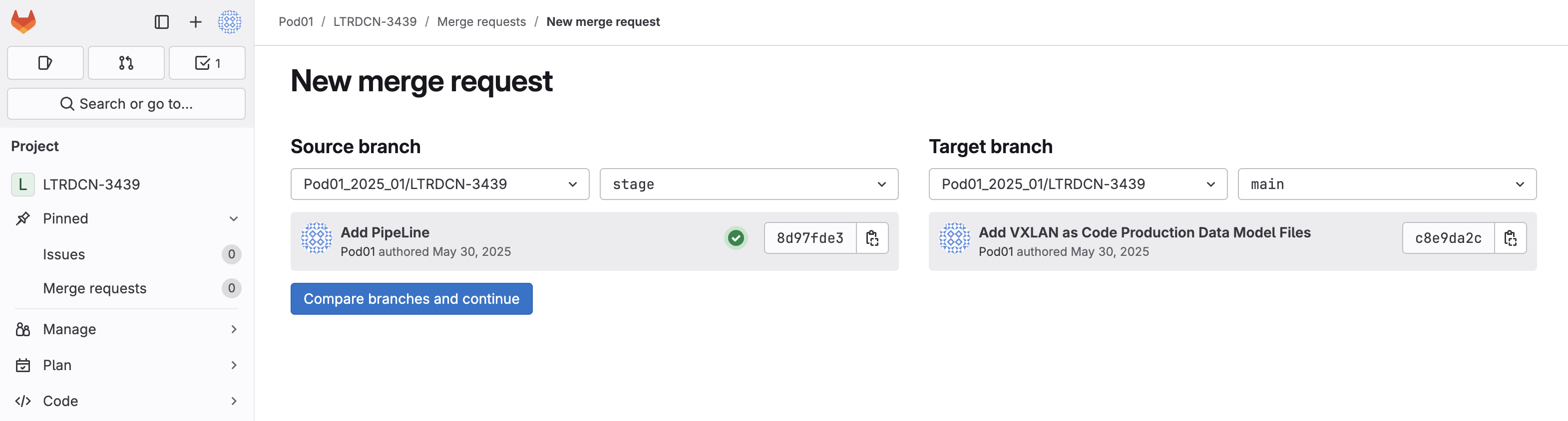Open source branch dropdown showing stage

click(749, 184)
